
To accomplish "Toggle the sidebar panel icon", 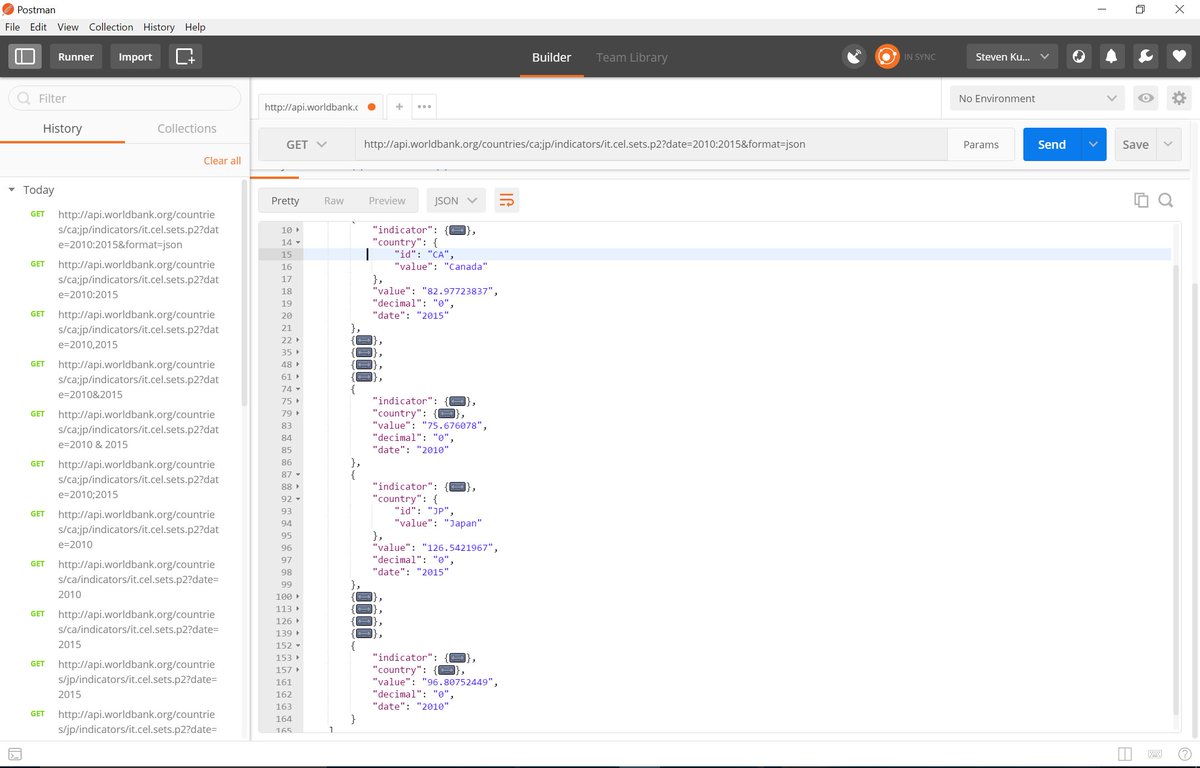I will pyautogui.click(x=25, y=57).
